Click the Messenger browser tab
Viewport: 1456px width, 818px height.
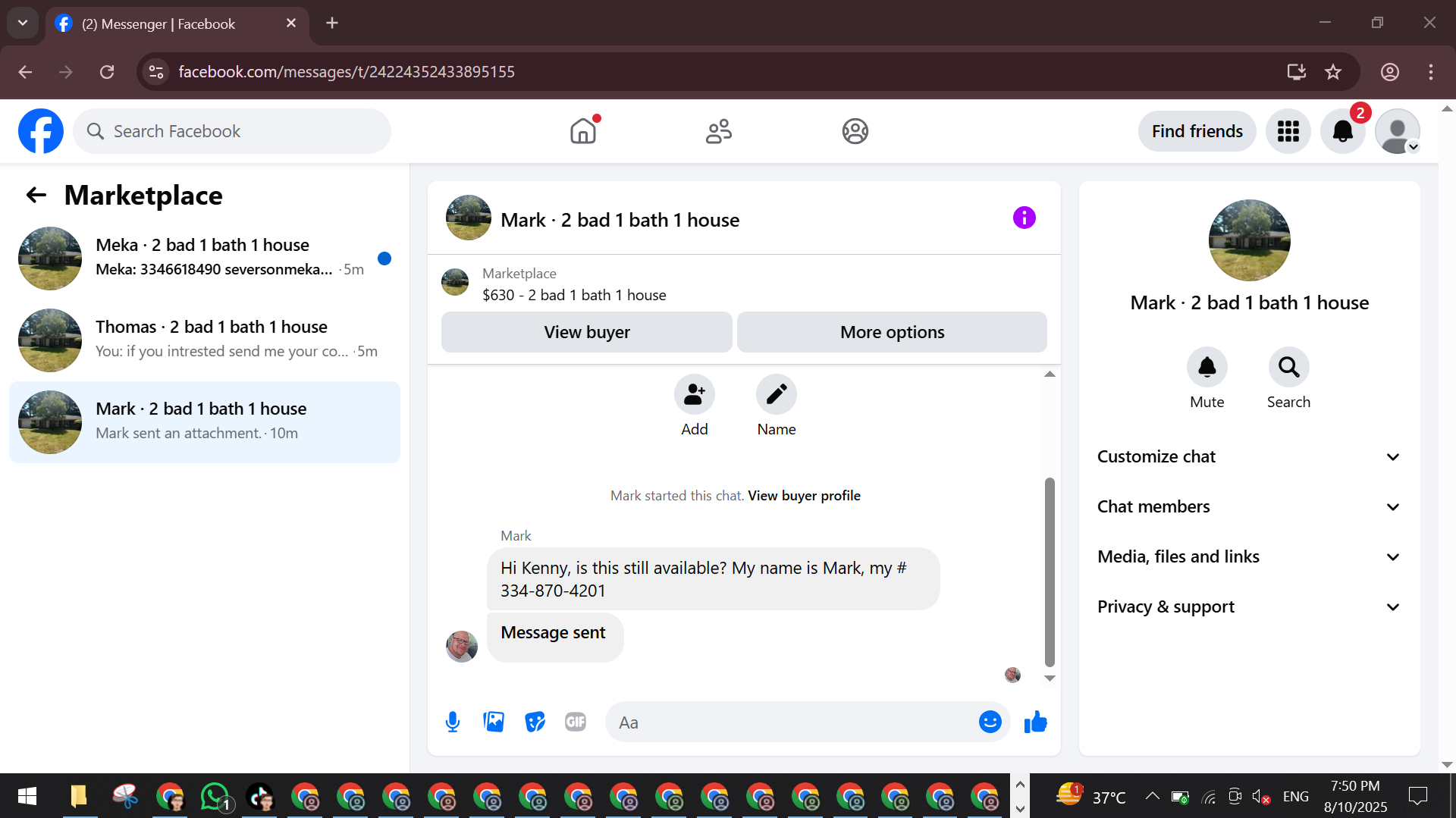click(x=178, y=24)
